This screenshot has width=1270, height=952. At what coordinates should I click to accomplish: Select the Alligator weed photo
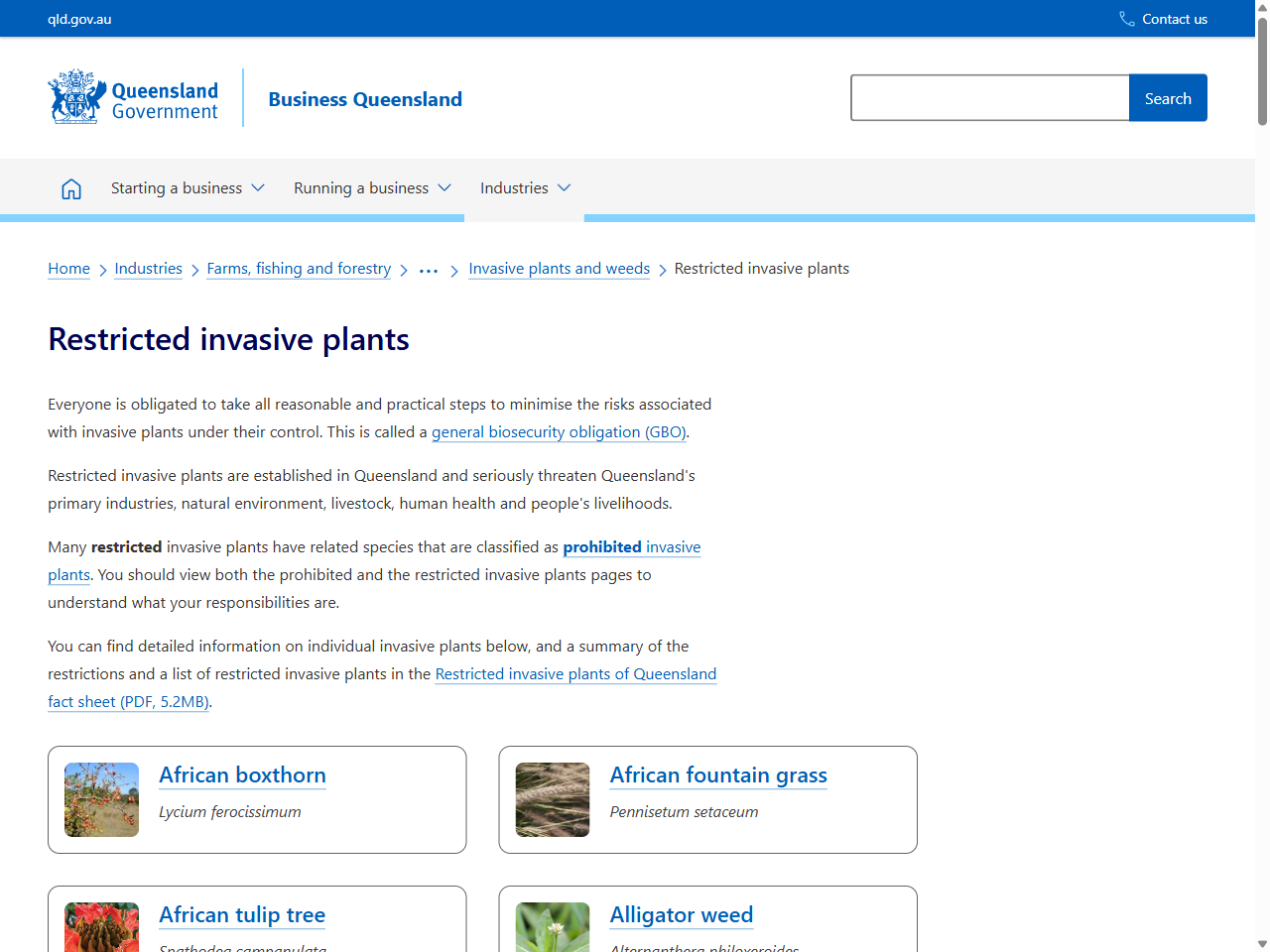tap(552, 927)
